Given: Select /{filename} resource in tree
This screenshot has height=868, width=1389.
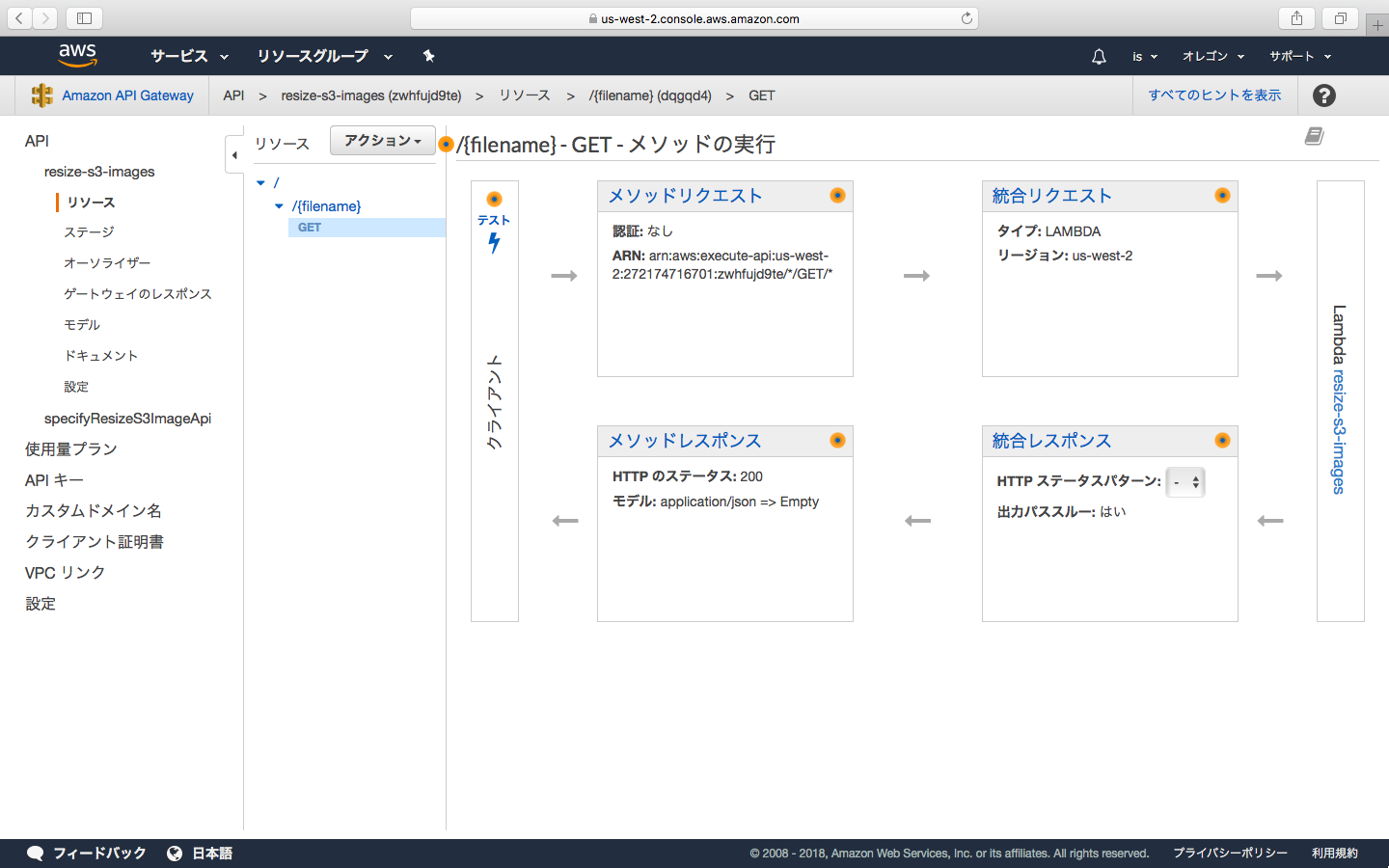Looking at the screenshot, I should 326,206.
